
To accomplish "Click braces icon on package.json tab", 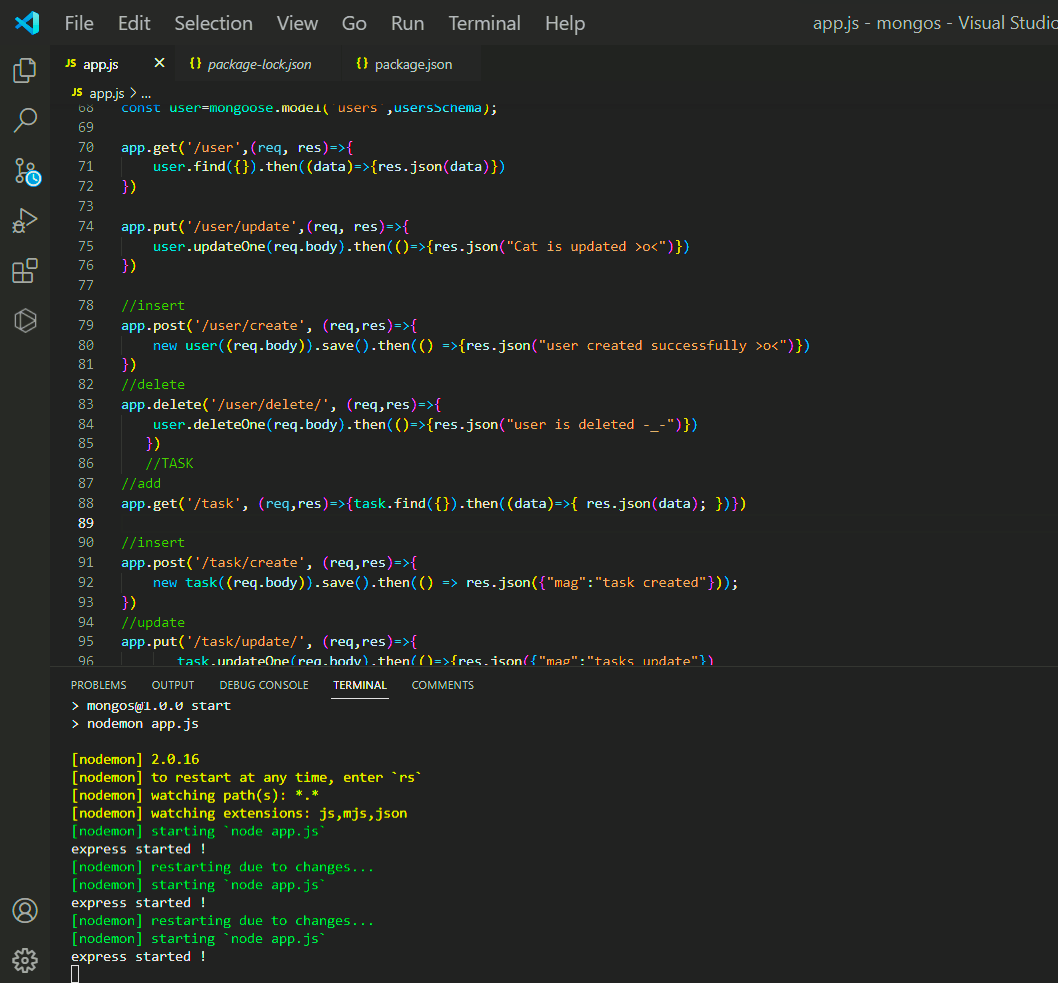I will pyautogui.click(x=362, y=63).
